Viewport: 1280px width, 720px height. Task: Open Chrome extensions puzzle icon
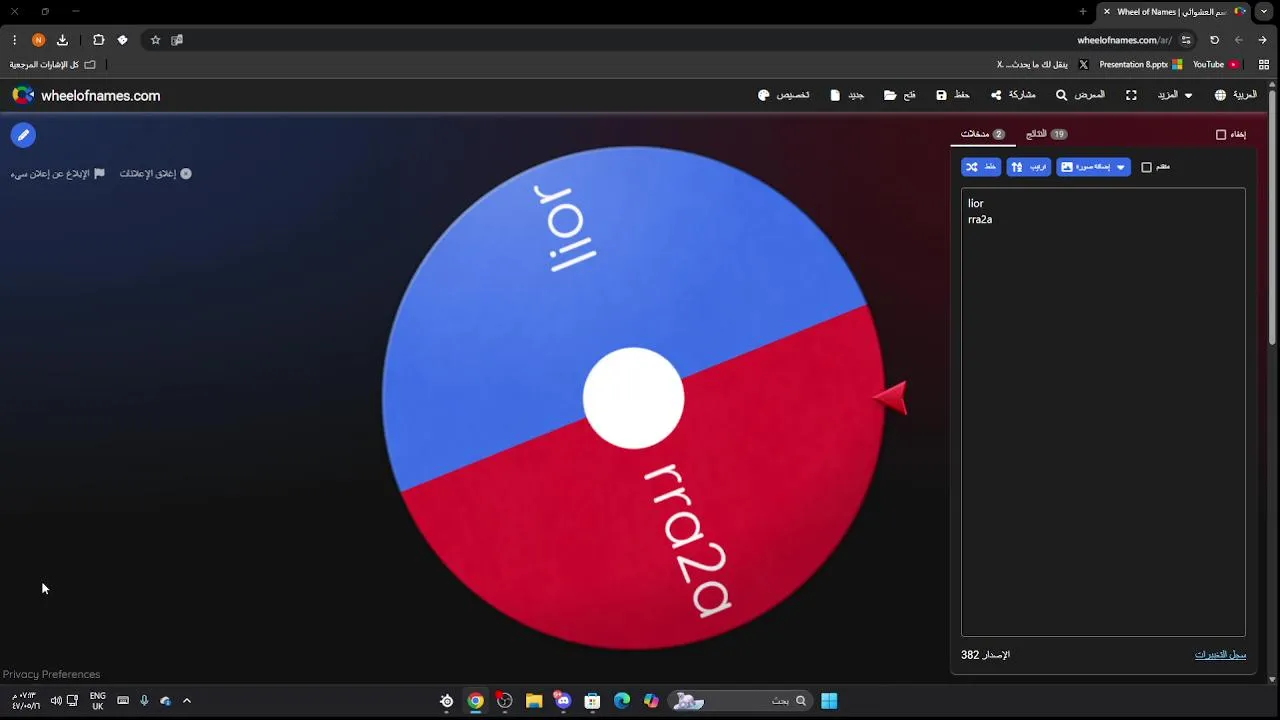98,40
